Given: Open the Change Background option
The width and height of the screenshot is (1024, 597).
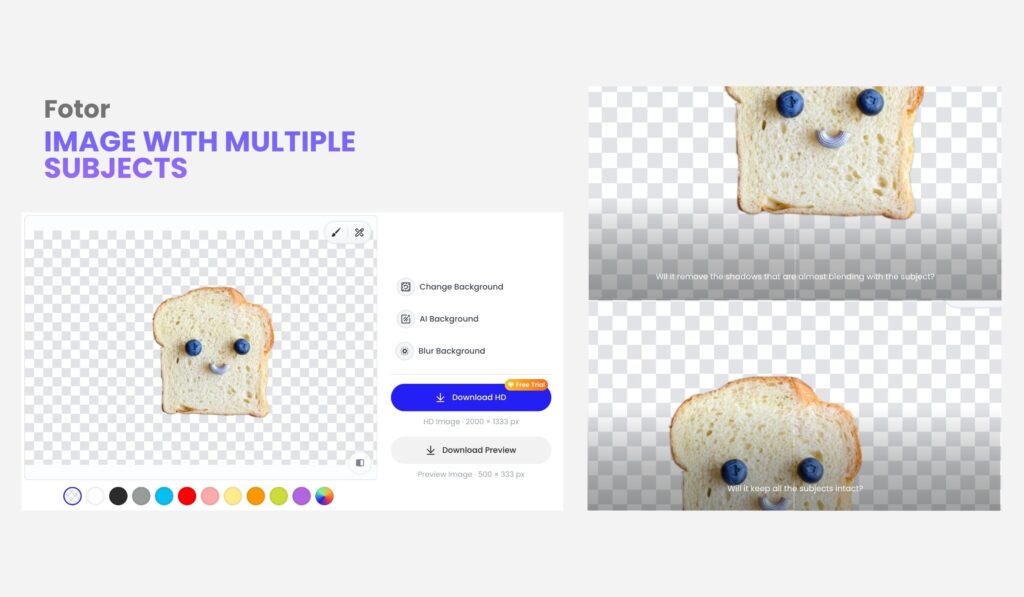Looking at the screenshot, I should [450, 287].
